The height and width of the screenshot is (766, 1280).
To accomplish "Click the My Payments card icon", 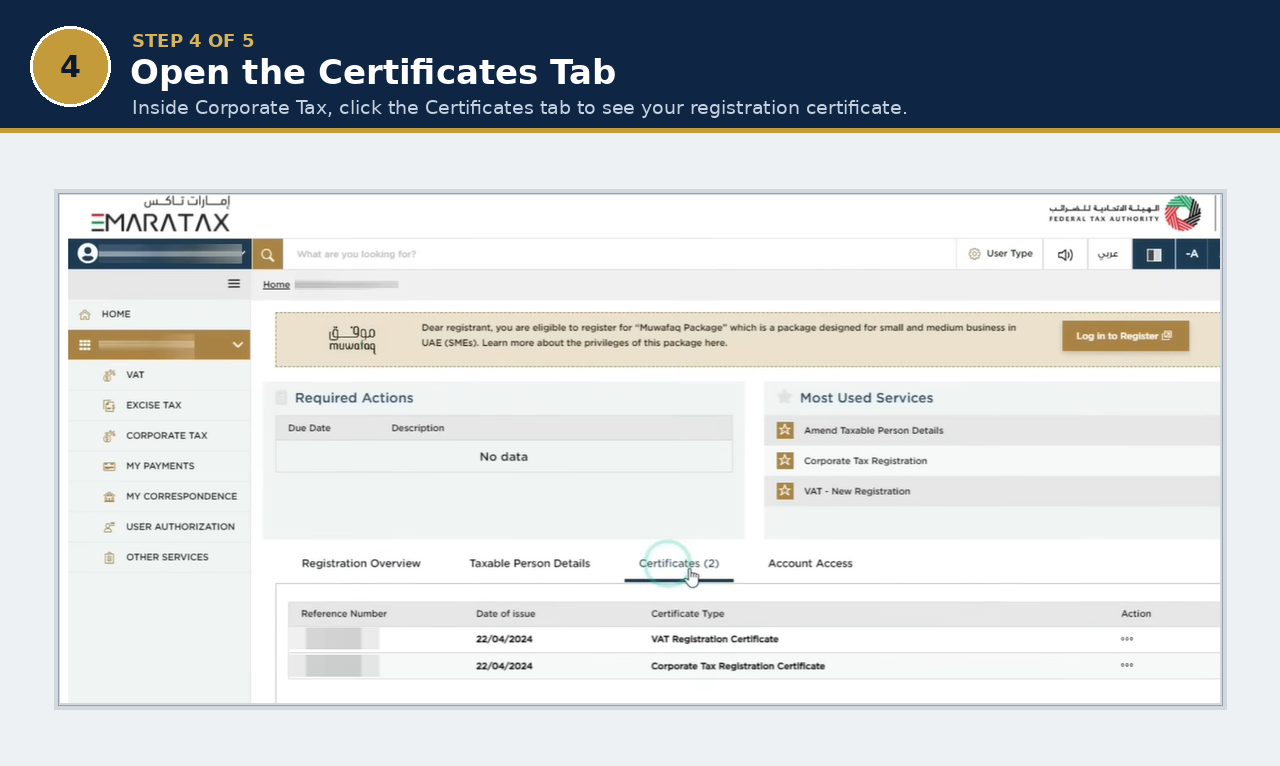I will (109, 466).
